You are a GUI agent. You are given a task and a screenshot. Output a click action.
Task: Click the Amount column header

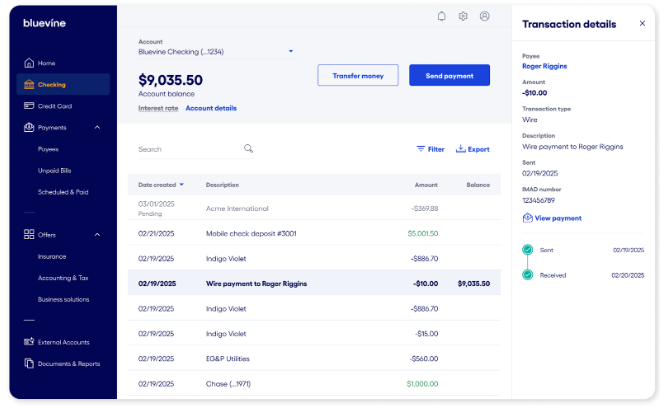pos(426,185)
